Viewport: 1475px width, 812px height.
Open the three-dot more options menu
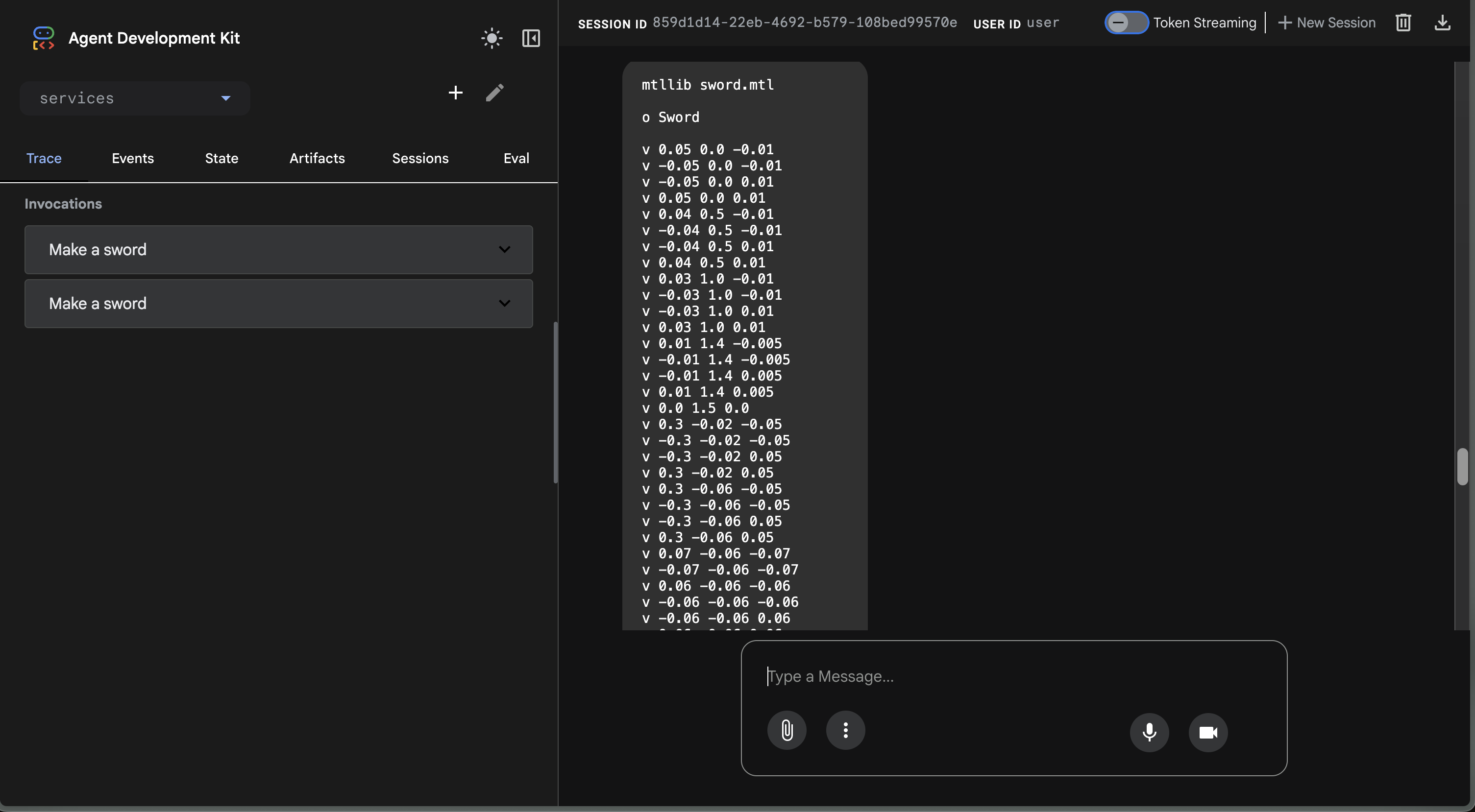845,730
